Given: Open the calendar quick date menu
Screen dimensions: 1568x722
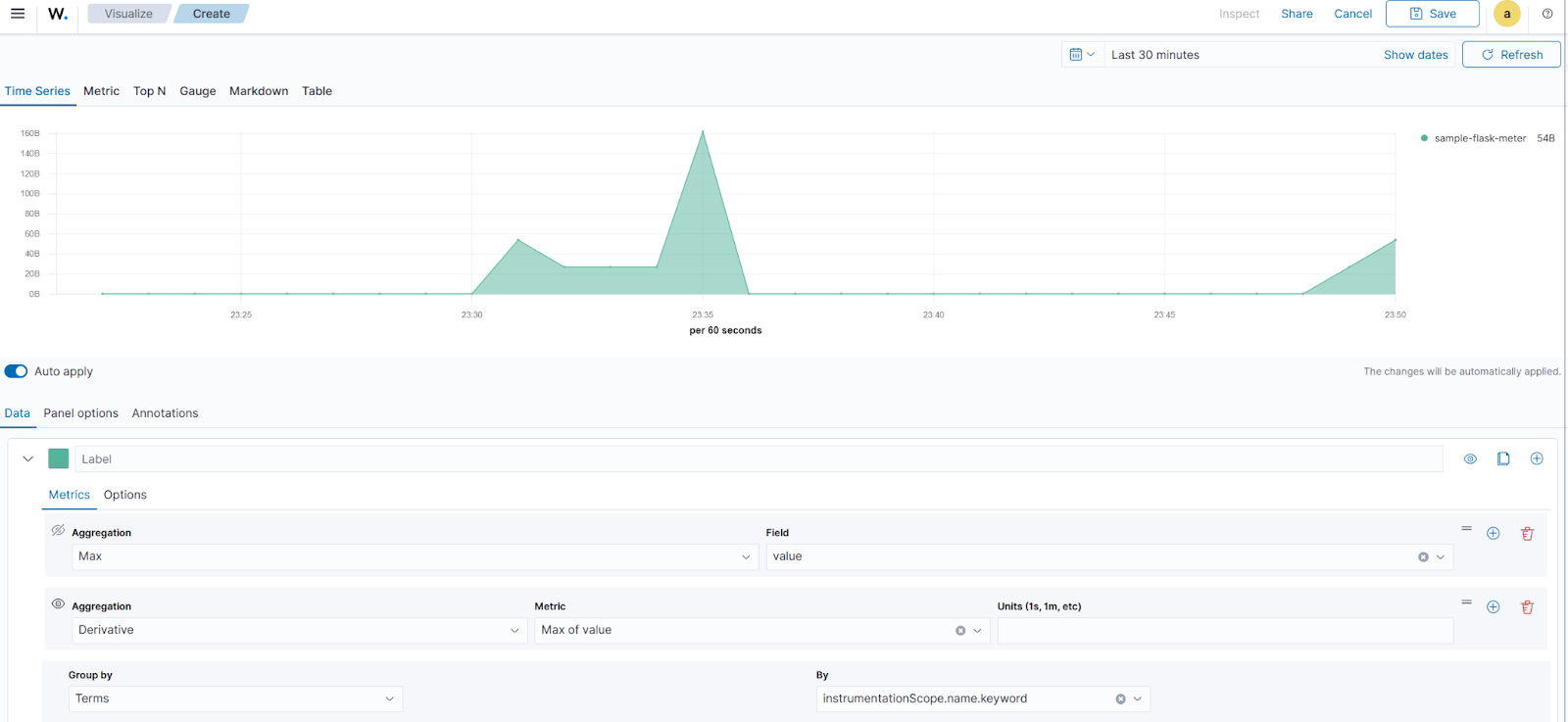Looking at the screenshot, I should [1082, 55].
